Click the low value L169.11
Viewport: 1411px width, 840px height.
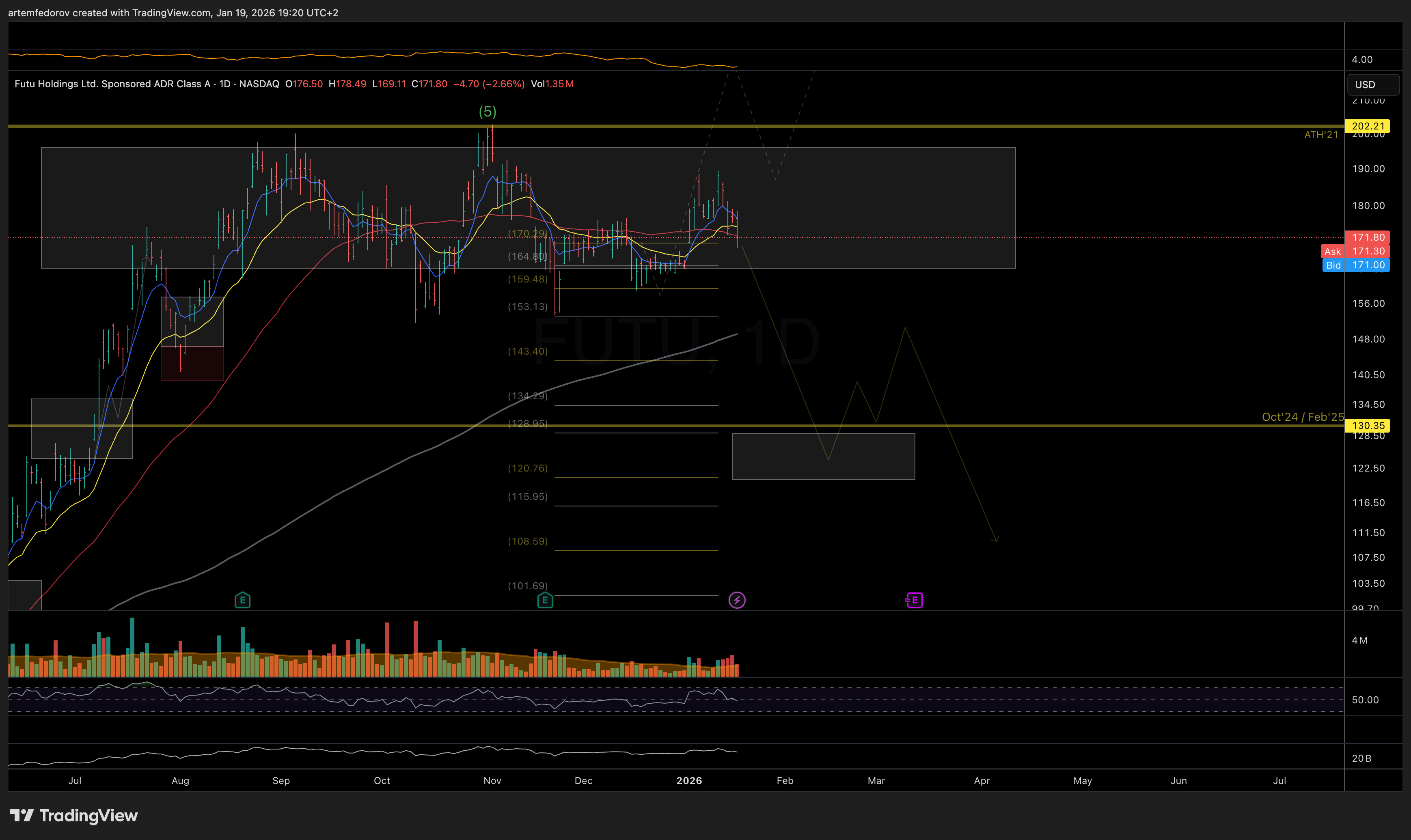pos(389,84)
